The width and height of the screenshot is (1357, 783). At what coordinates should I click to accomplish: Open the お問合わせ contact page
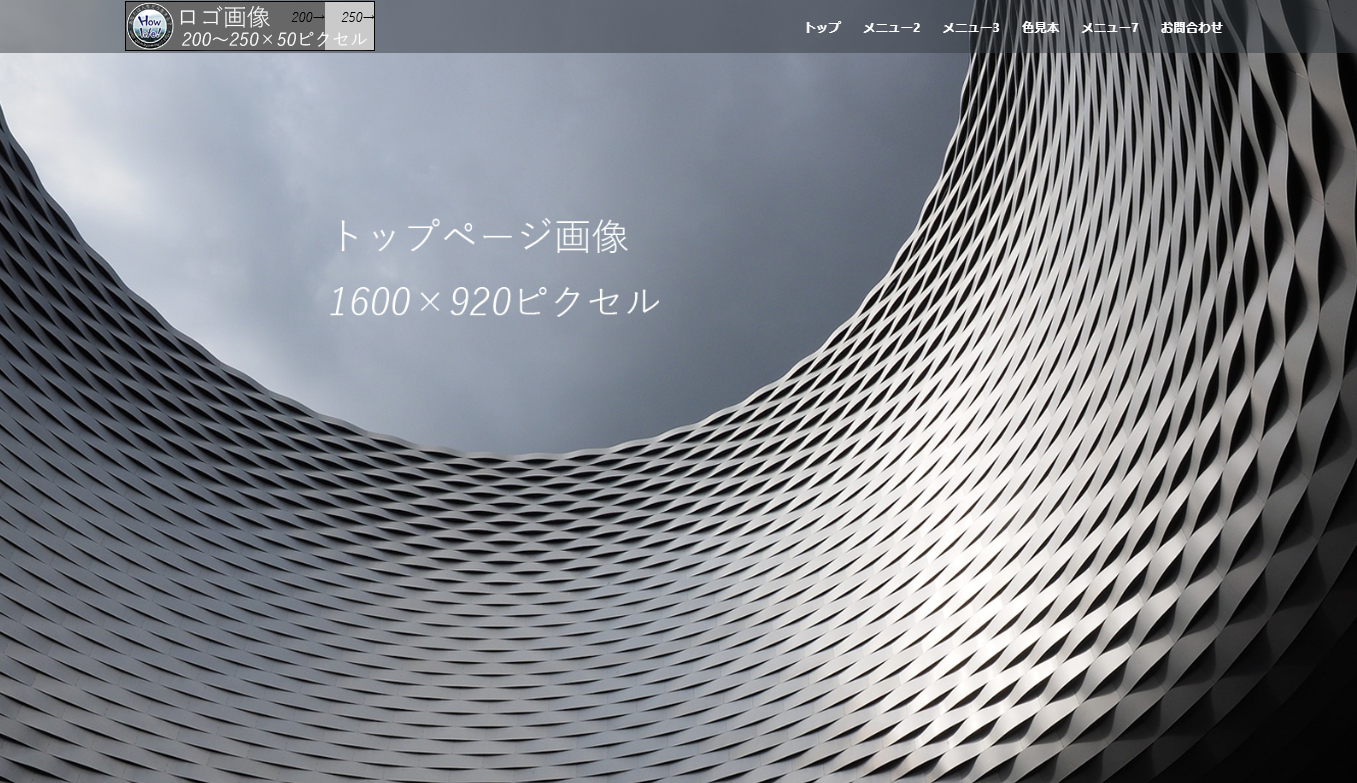click(x=1191, y=28)
